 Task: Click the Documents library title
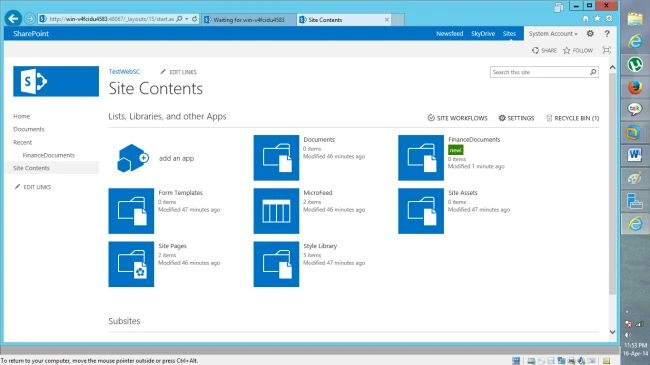319,139
